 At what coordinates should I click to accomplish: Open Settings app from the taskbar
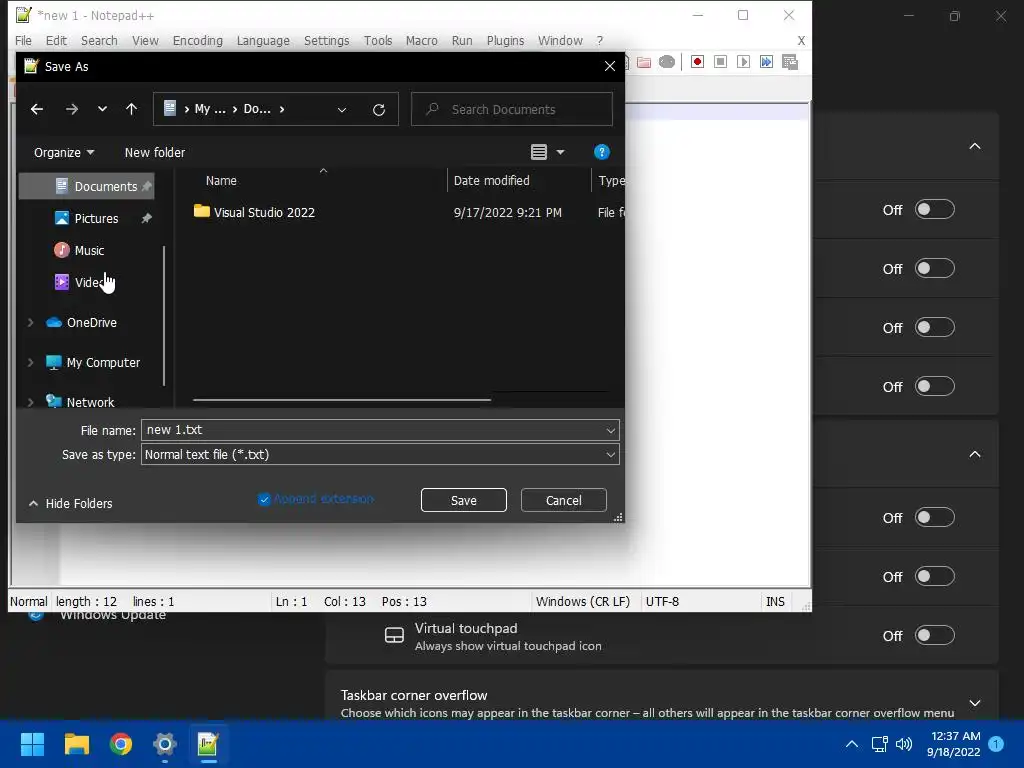click(x=165, y=744)
